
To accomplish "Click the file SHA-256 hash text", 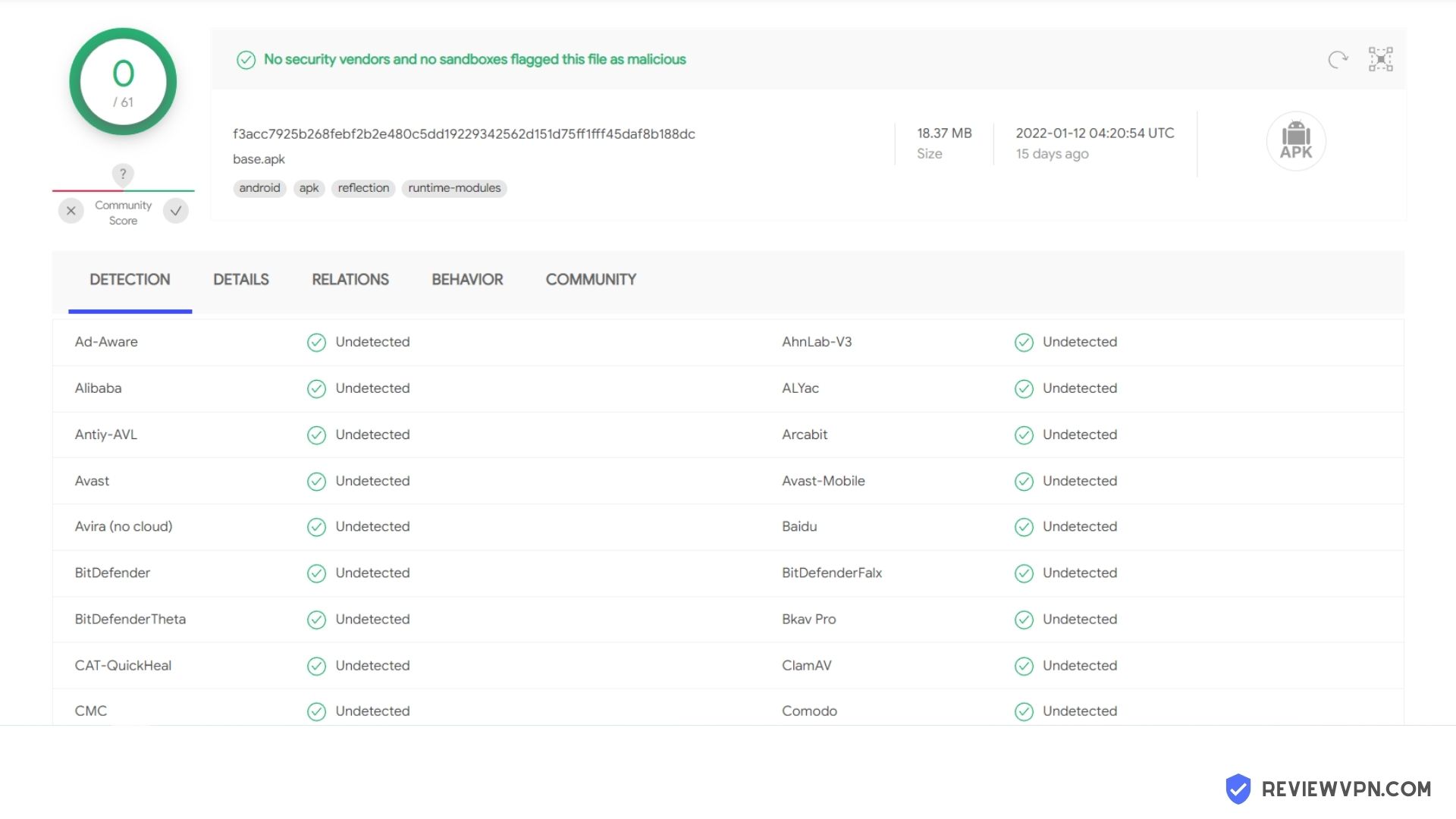I will pos(463,134).
